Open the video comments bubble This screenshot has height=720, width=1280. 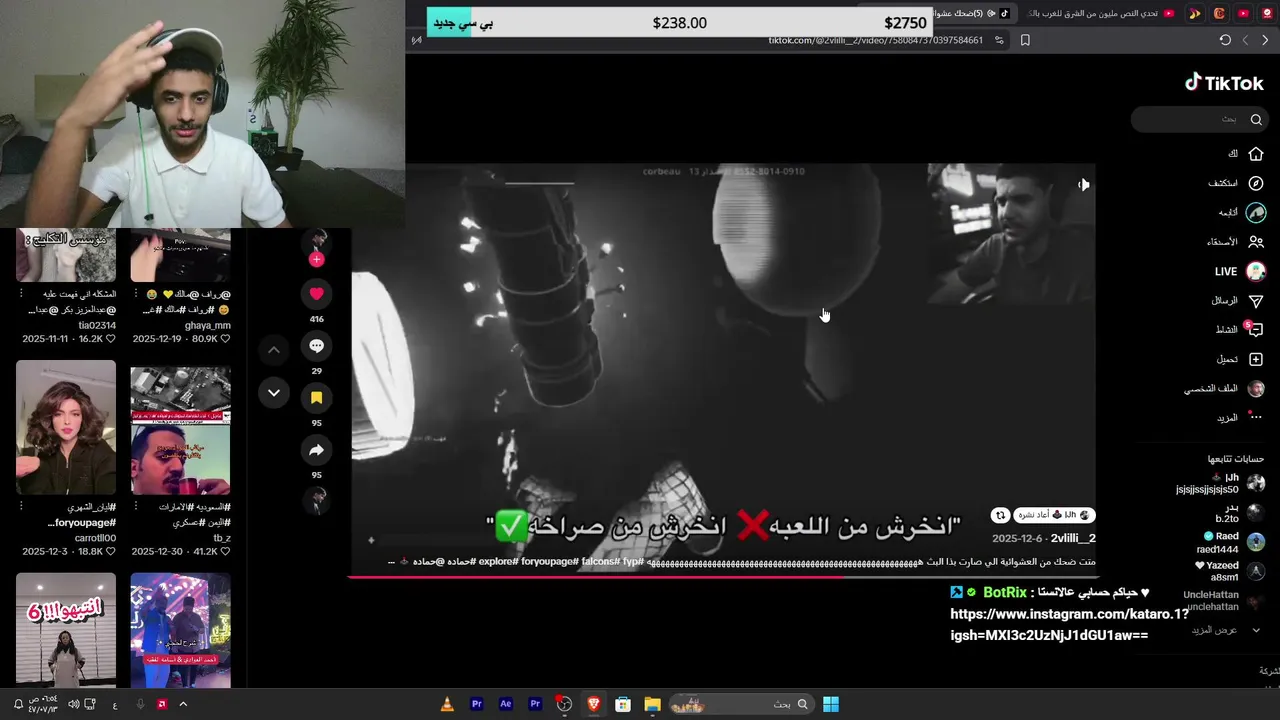[x=316, y=346]
